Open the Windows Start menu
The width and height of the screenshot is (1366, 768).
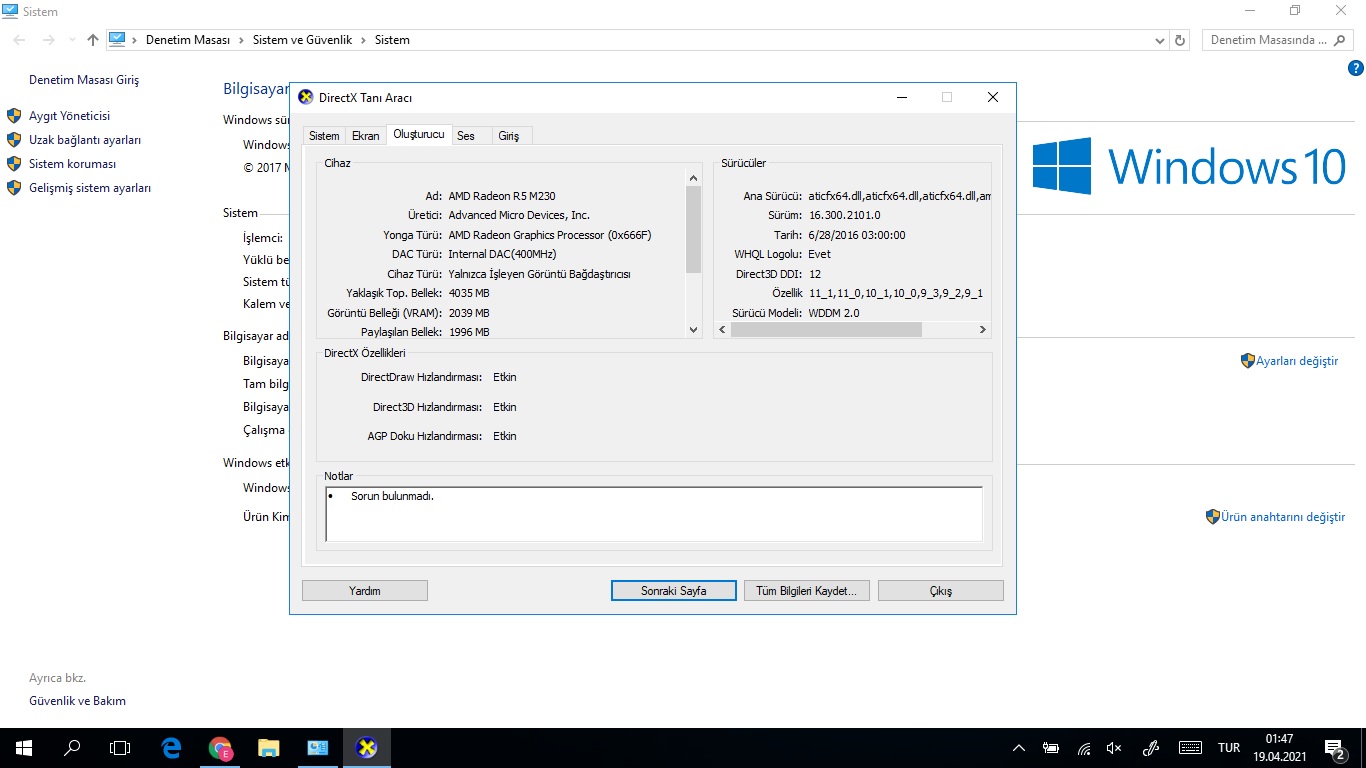coord(24,748)
